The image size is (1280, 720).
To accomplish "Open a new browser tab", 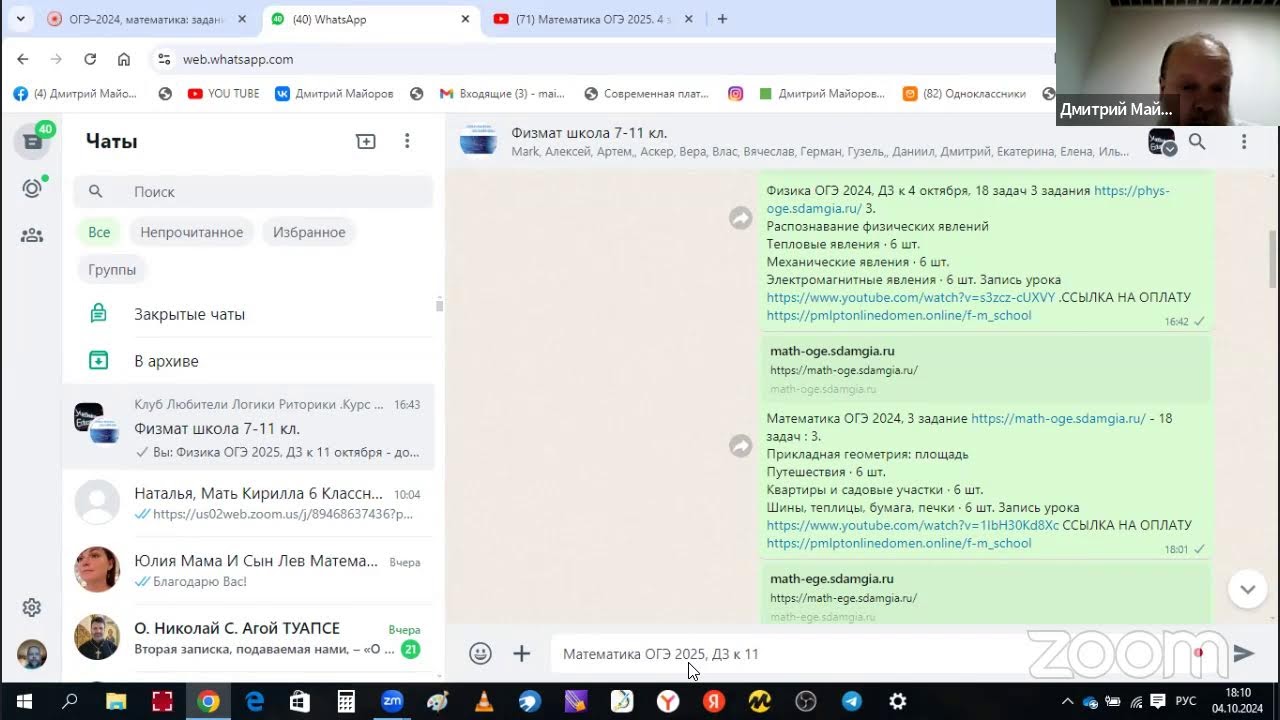I will pyautogui.click(x=722, y=19).
